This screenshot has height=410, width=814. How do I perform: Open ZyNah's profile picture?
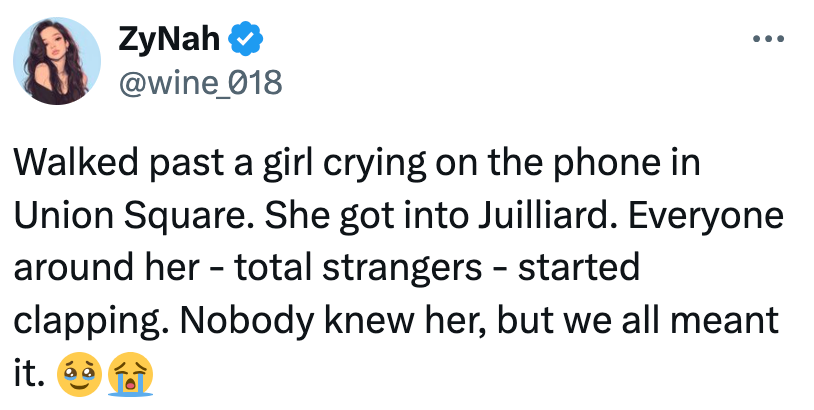coord(56,62)
